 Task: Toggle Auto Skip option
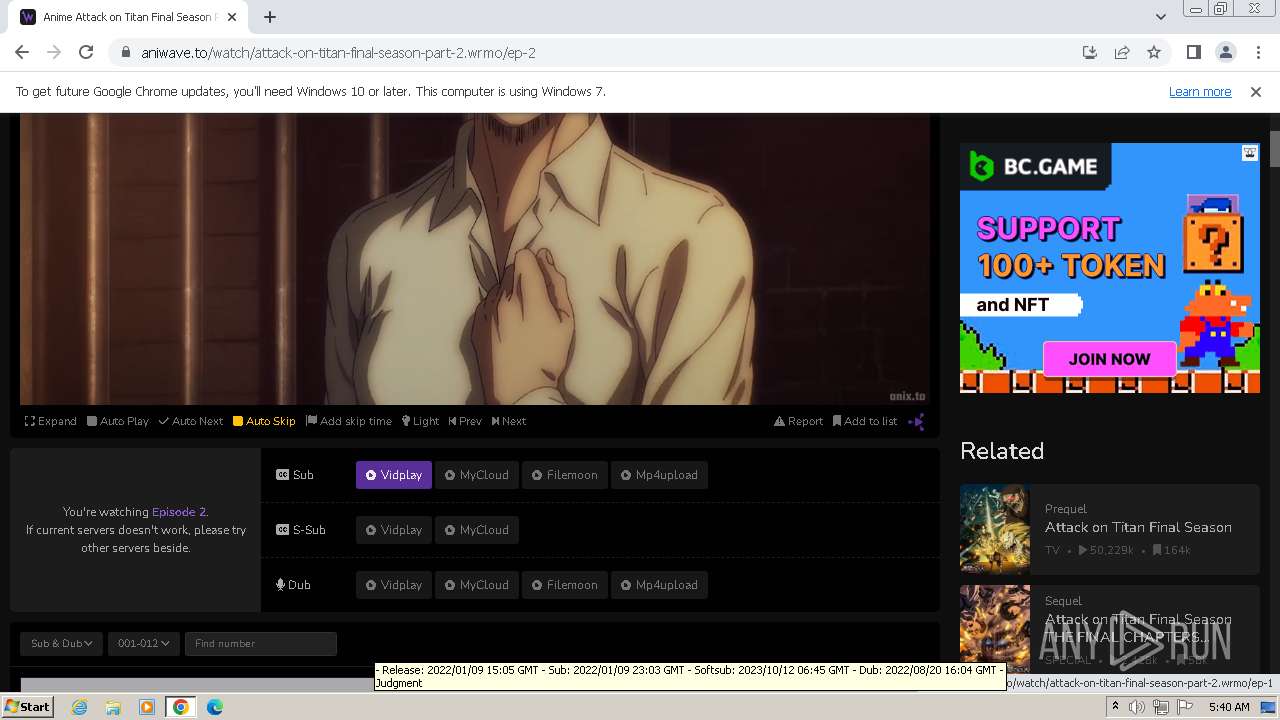pyautogui.click(x=264, y=421)
